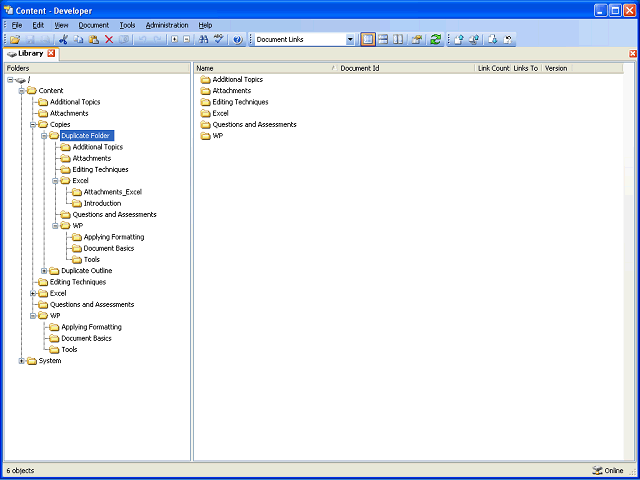Image resolution: width=640 pixels, height=480 pixels.
Task: Click the Undo arrow icon
Action: [x=142, y=40]
